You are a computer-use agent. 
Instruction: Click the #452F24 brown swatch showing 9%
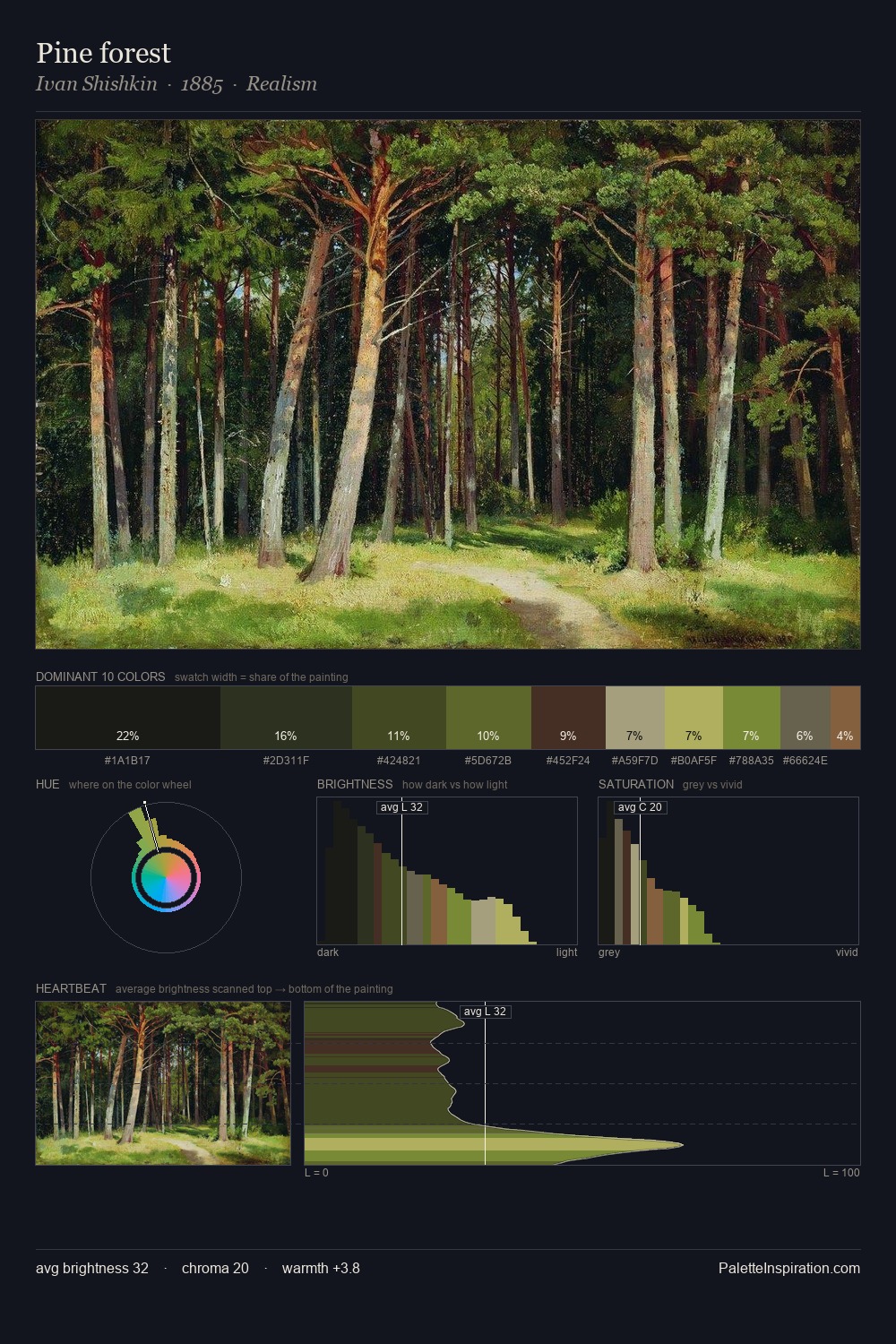point(568,718)
